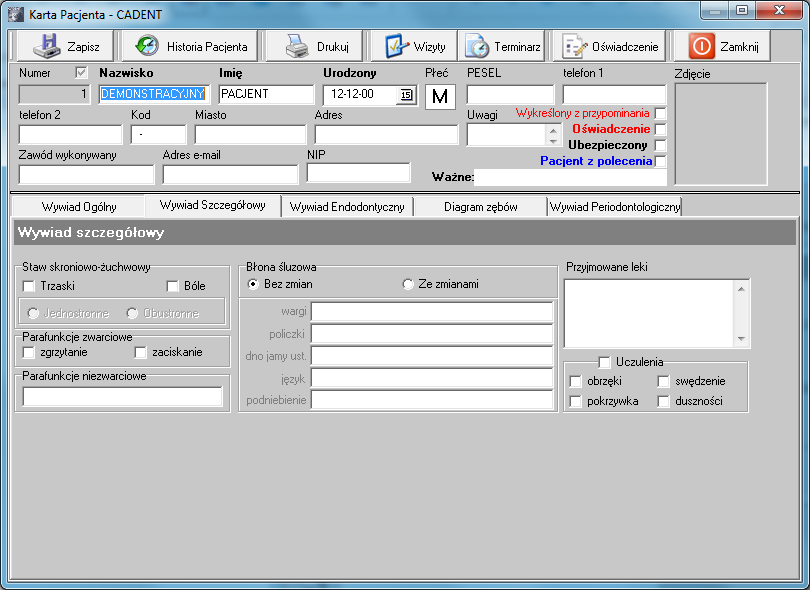Click the red Zamknij close icon
Image resolution: width=810 pixels, height=590 pixels.
(x=702, y=46)
